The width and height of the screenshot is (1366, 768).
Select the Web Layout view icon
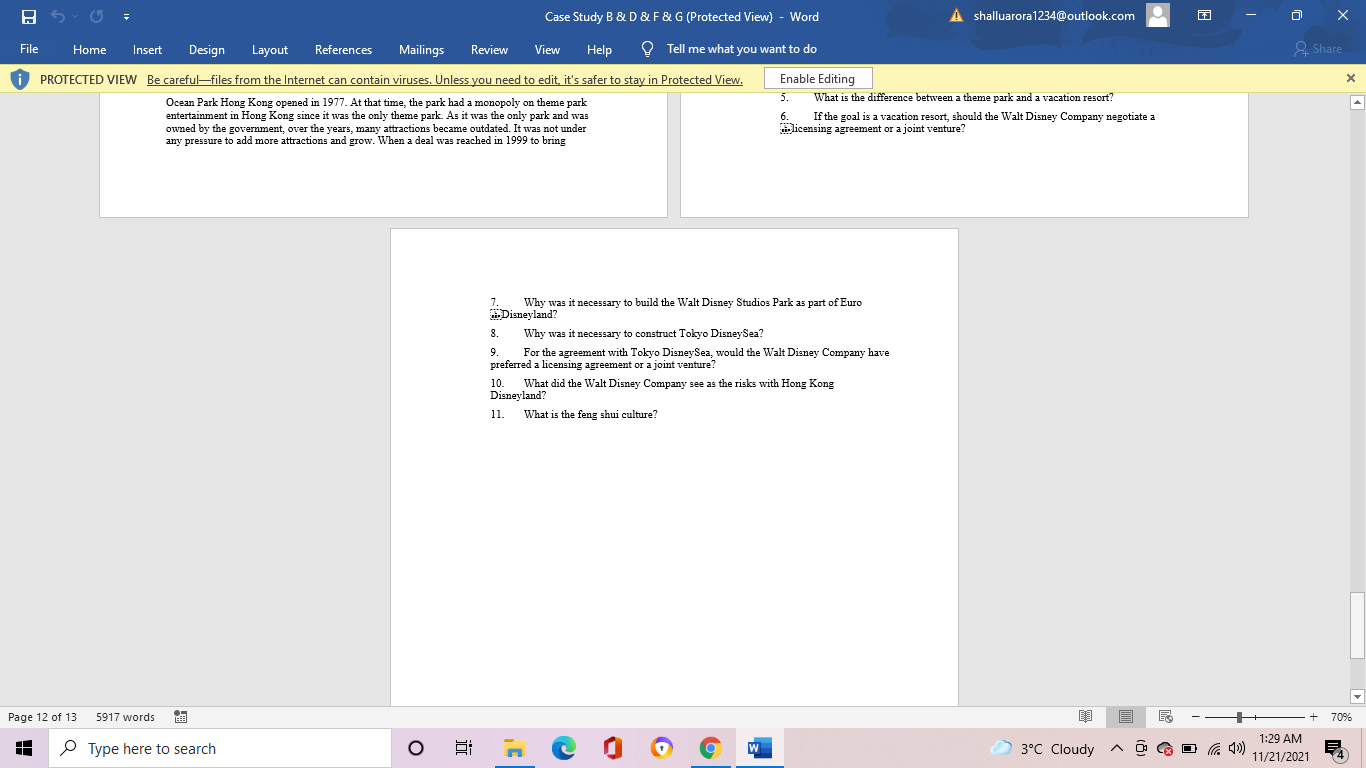coord(1165,717)
